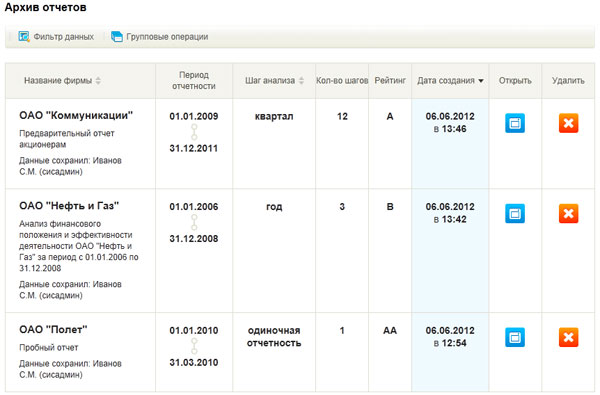Click the Кол-во шагов column header
This screenshot has width=600, height=395.
(342, 81)
